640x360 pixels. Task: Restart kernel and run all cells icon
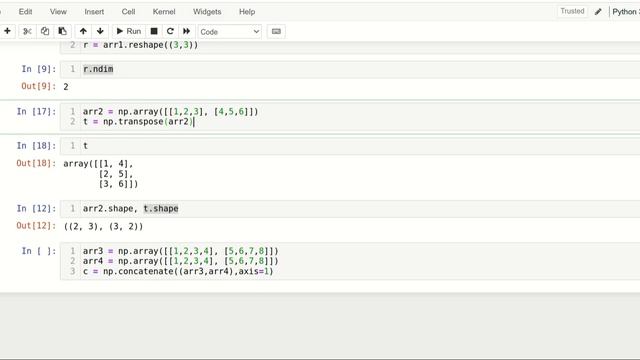[x=187, y=31]
